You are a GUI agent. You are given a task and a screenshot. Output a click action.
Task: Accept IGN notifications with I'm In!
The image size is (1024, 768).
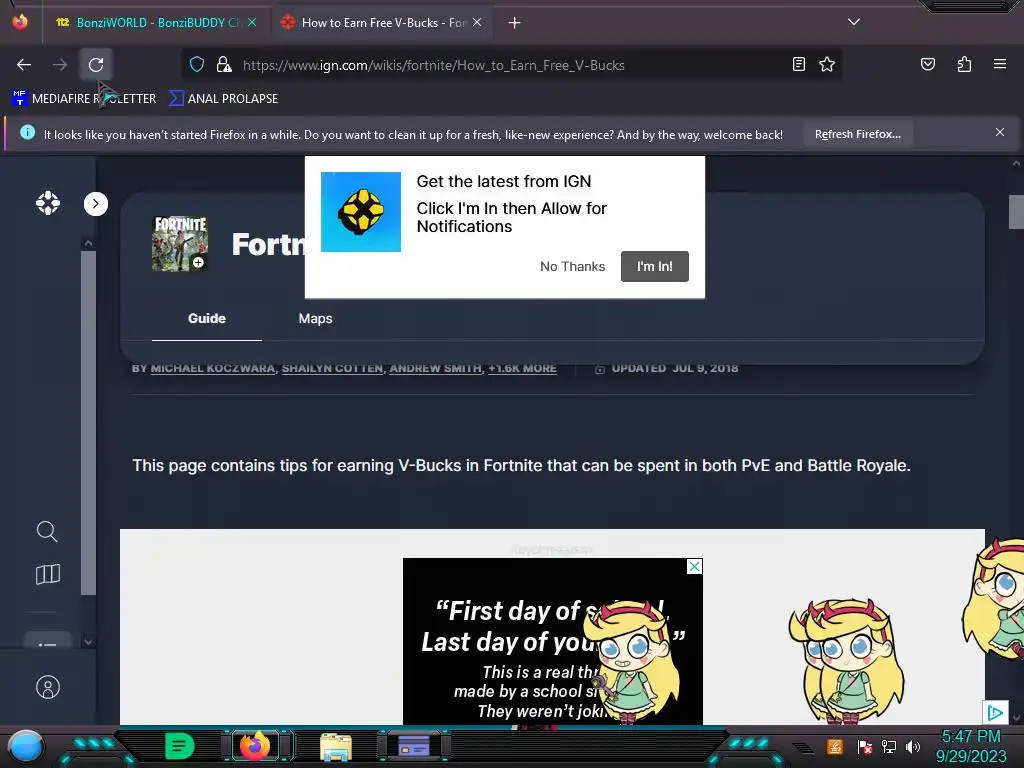[654, 266]
